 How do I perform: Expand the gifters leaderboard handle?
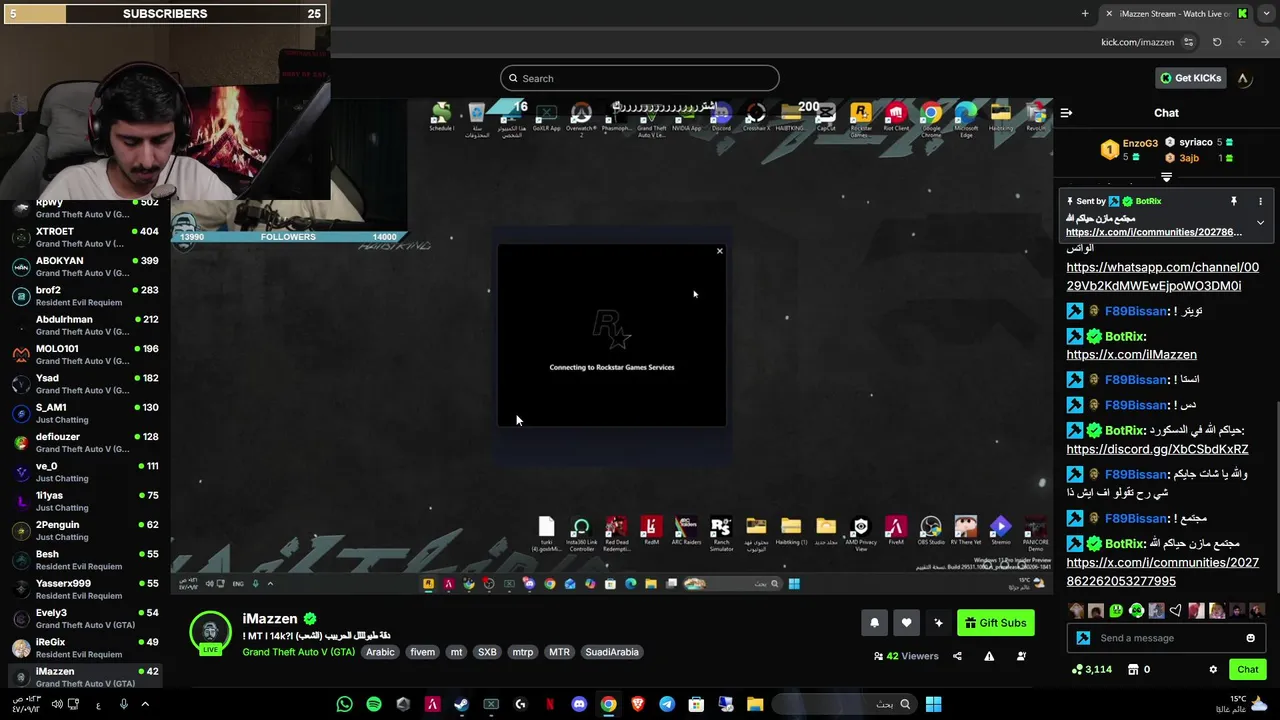1166,177
